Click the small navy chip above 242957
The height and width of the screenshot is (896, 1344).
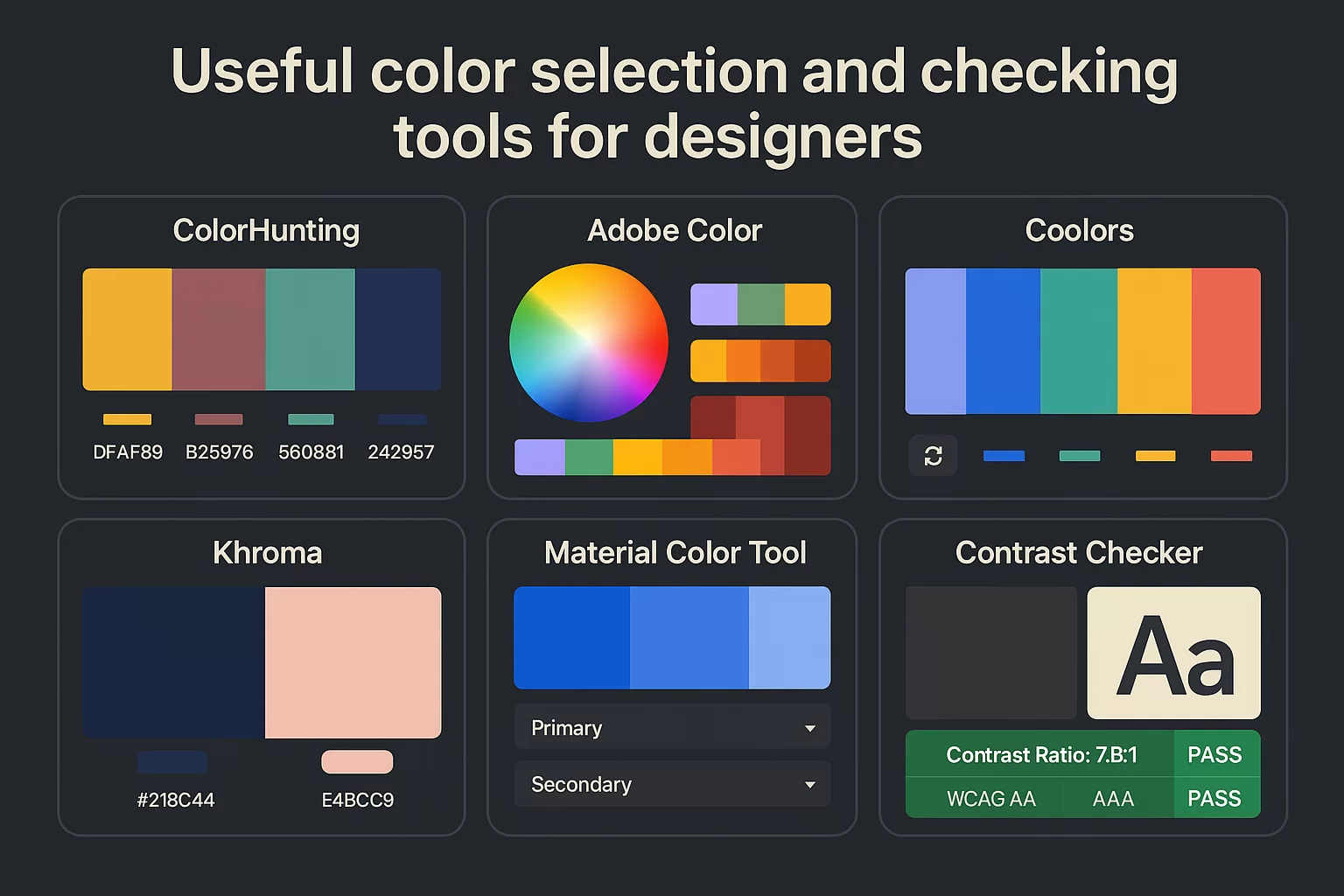pos(402,419)
